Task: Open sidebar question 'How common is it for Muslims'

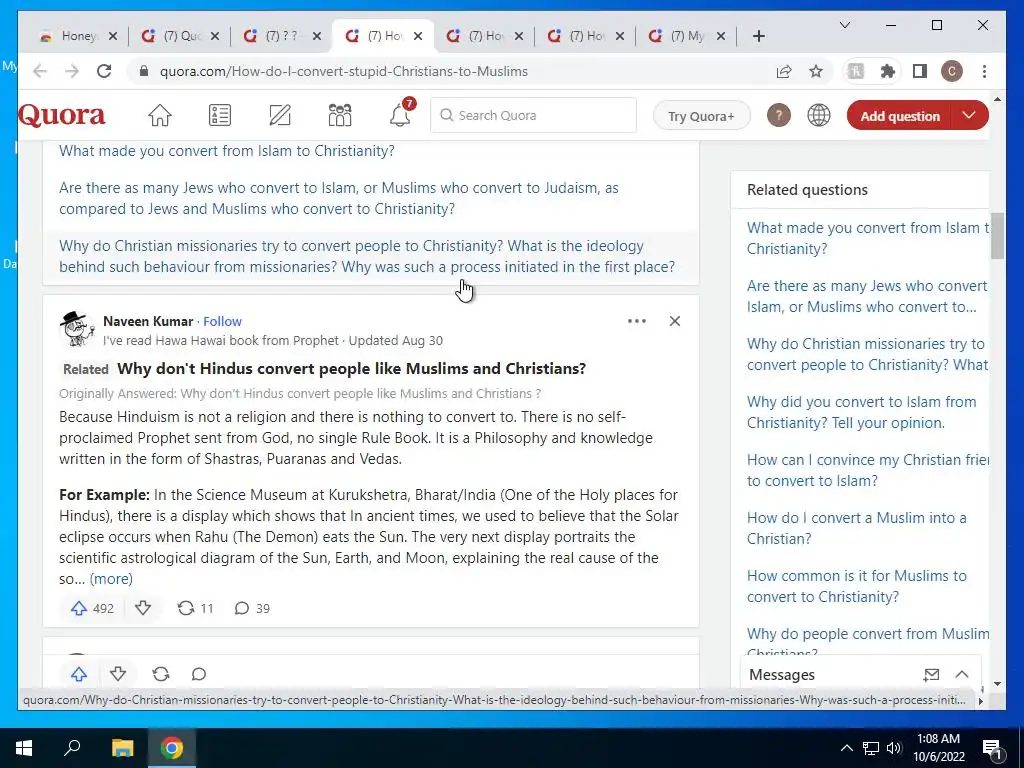Action: (x=857, y=586)
